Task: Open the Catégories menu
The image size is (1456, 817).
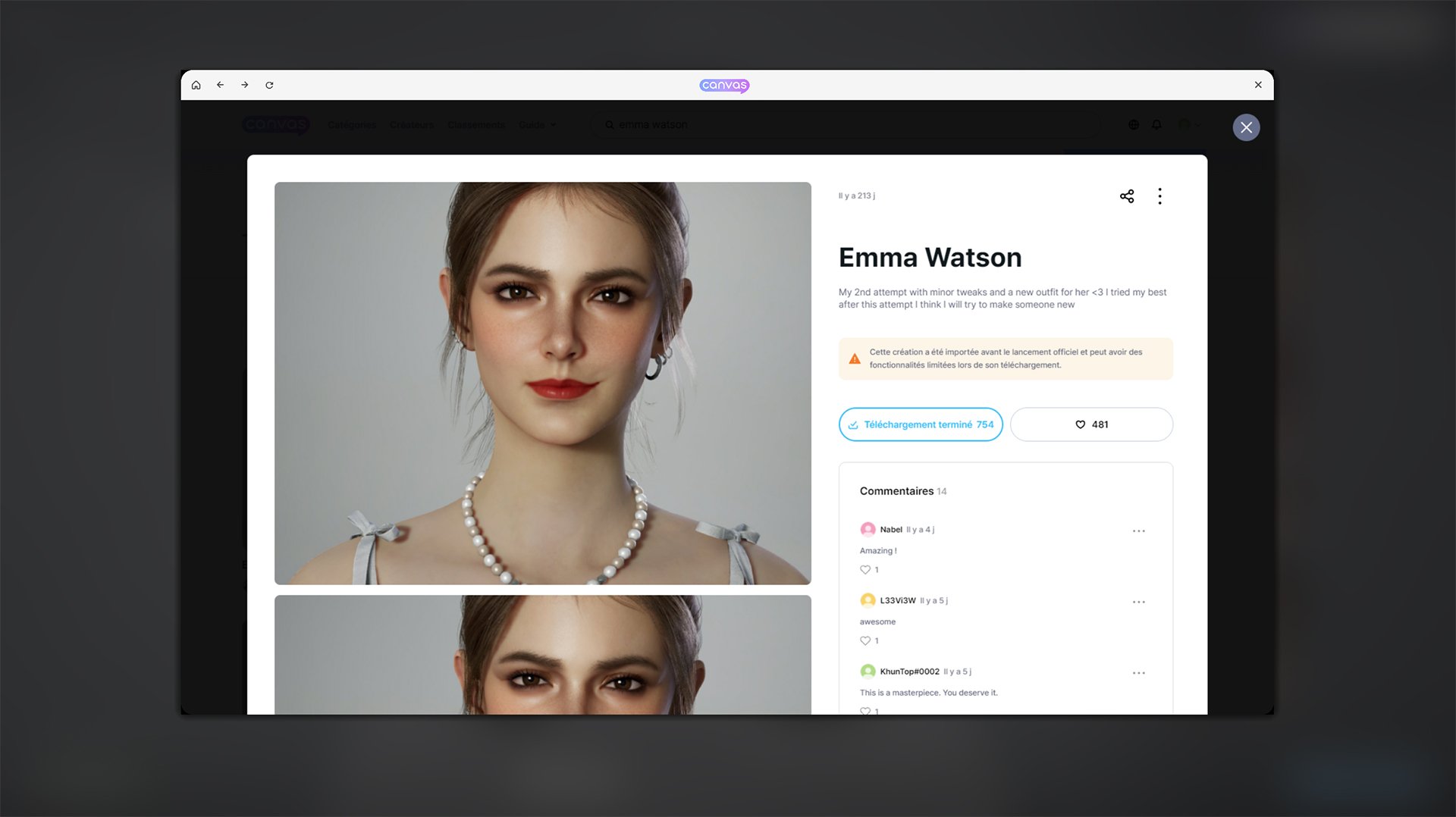Action: click(x=352, y=125)
